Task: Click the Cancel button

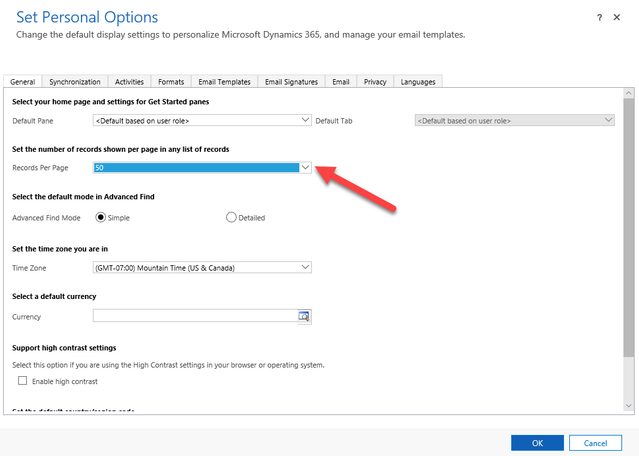Action: 595,442
